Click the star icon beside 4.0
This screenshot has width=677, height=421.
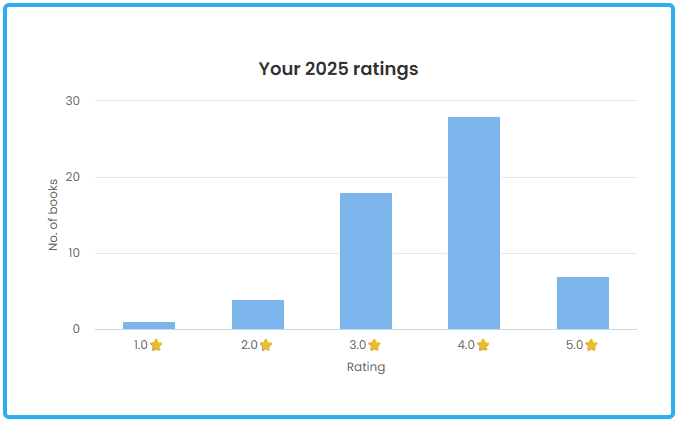coord(483,345)
